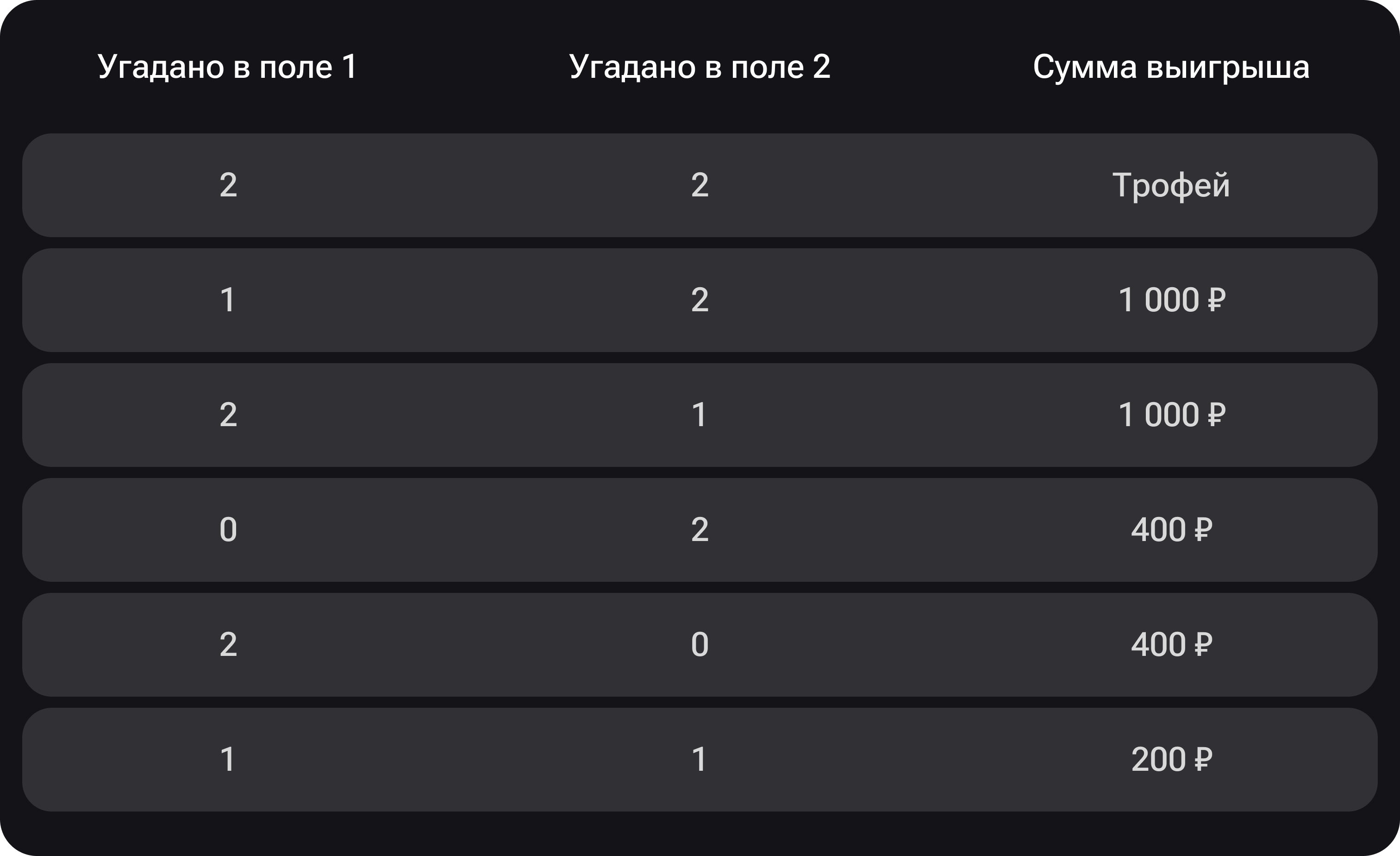
Task: Click field 1 value in the third row
Action: point(228,415)
